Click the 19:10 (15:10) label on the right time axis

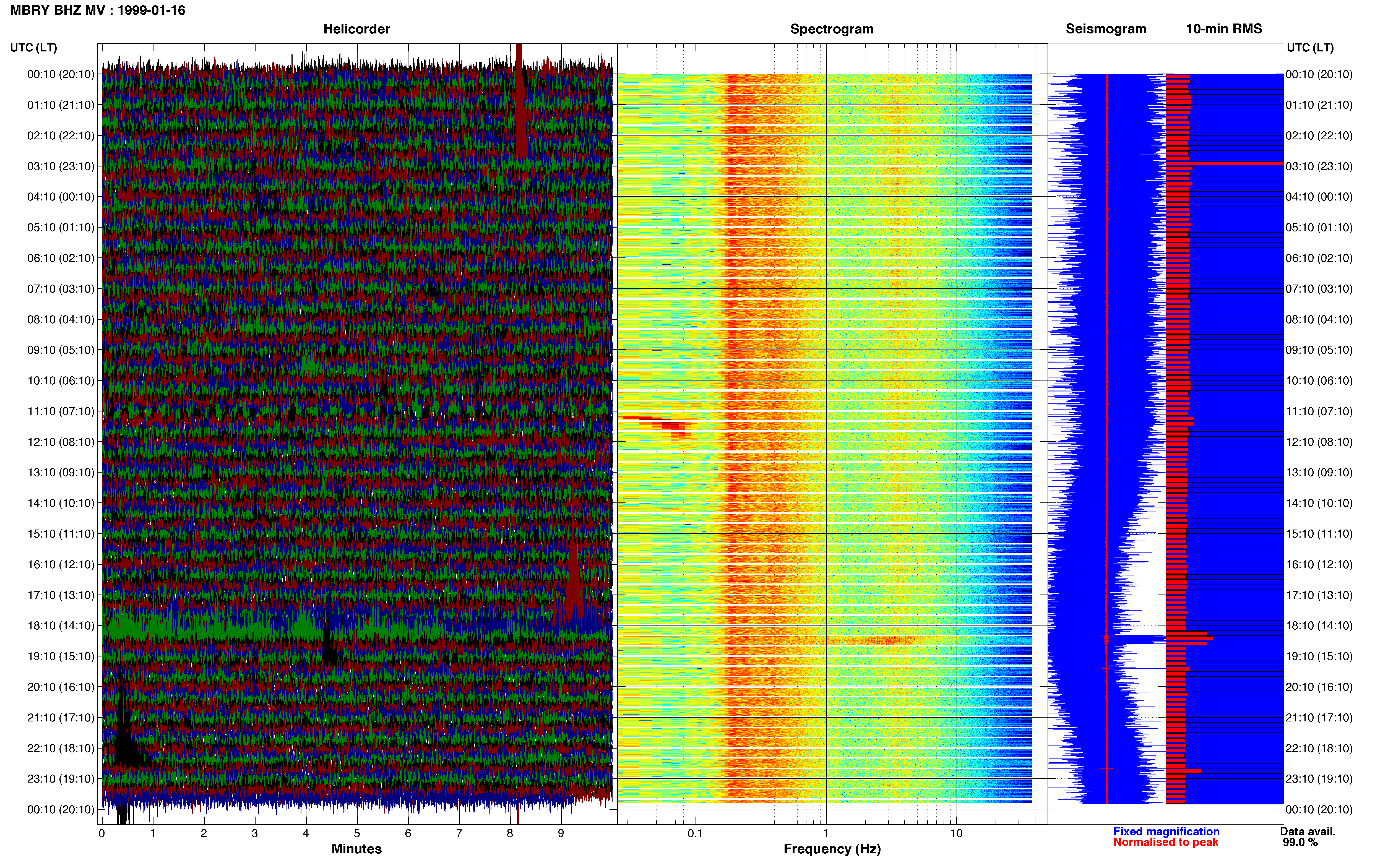pyautogui.click(x=1319, y=656)
